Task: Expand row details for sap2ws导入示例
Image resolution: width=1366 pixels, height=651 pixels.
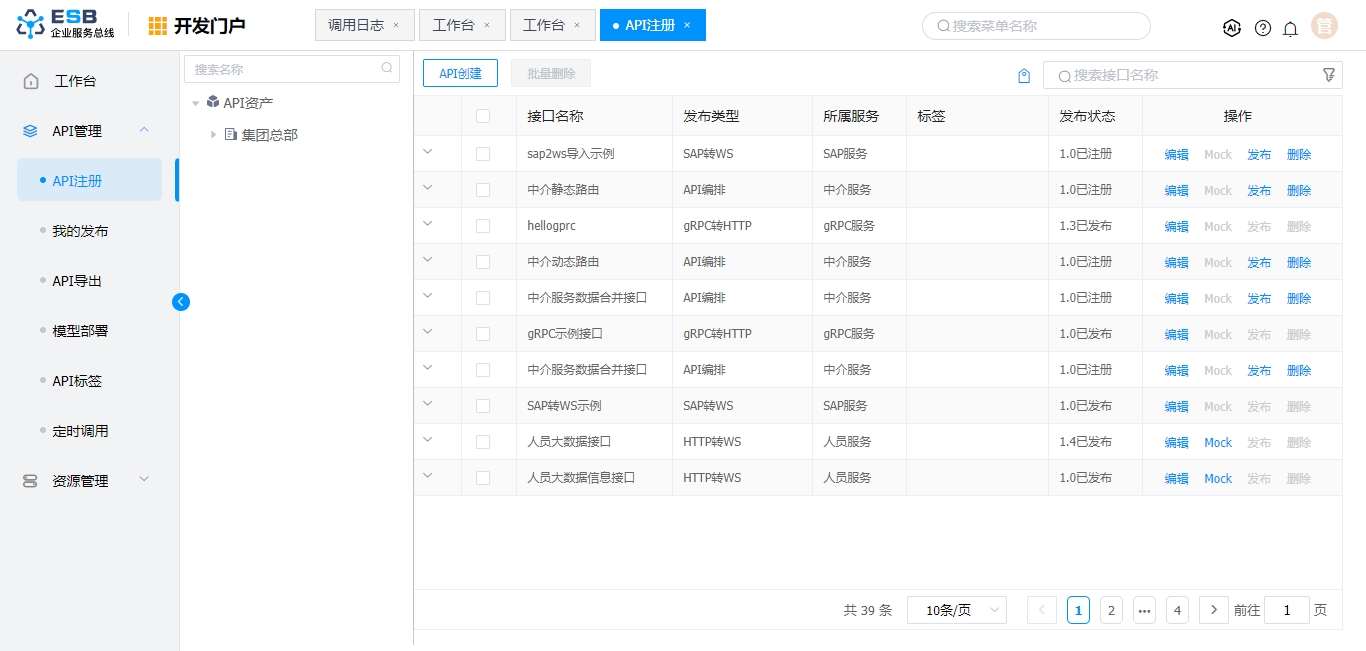Action: click(428, 152)
